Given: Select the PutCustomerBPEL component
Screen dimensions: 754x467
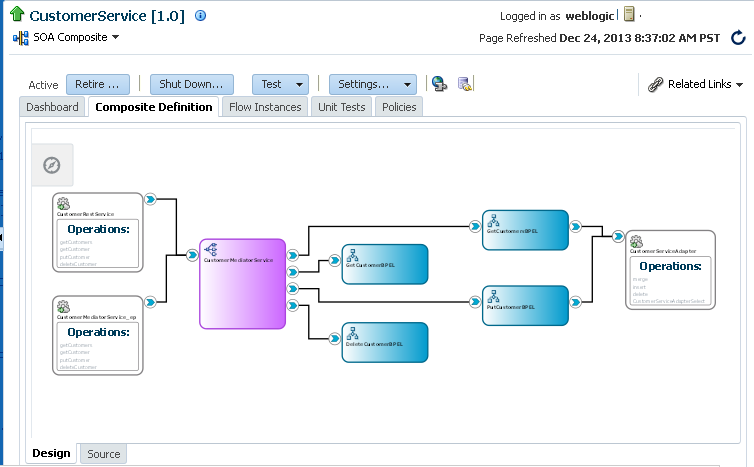Looking at the screenshot, I should tap(525, 306).
